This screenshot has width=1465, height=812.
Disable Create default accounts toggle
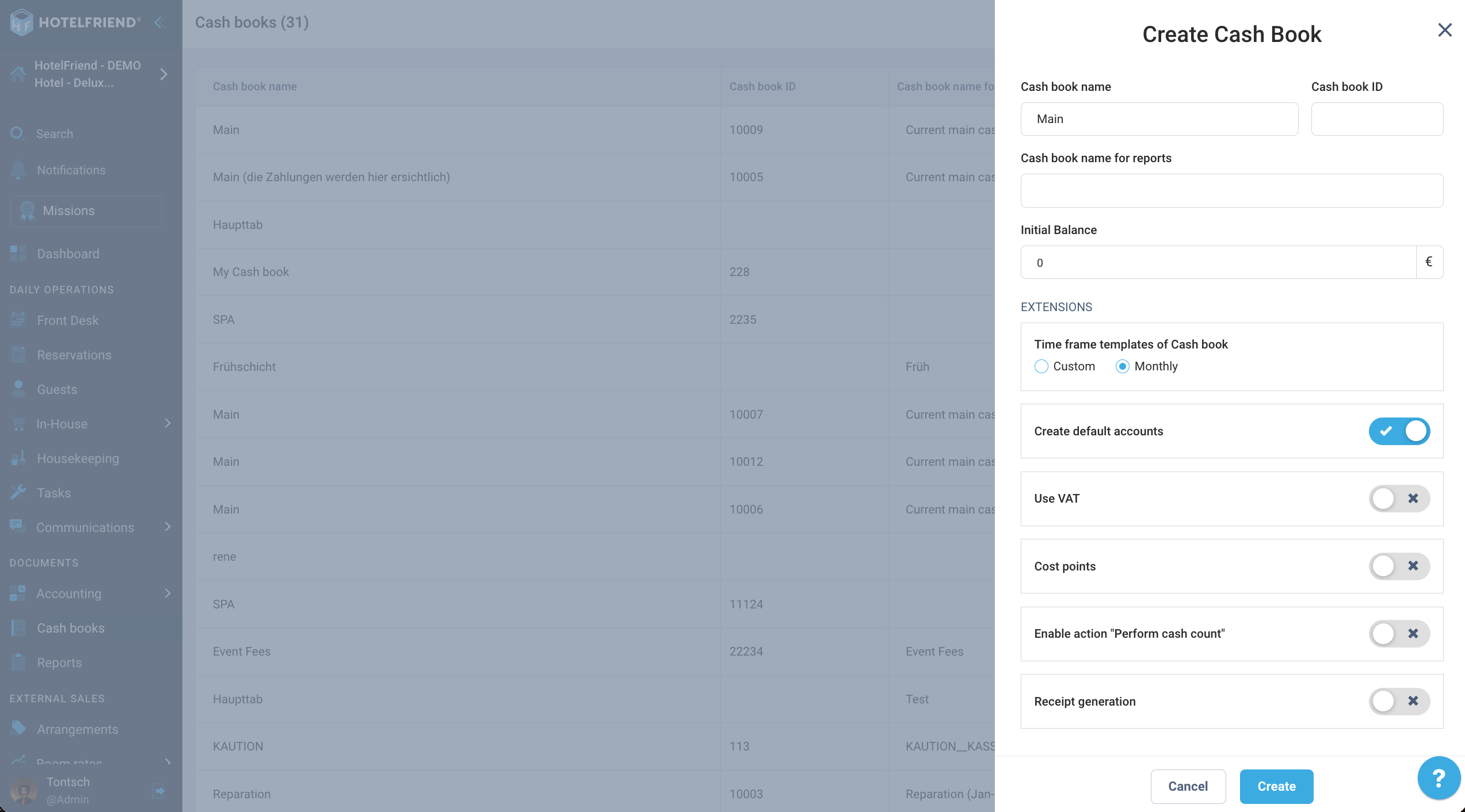point(1399,431)
